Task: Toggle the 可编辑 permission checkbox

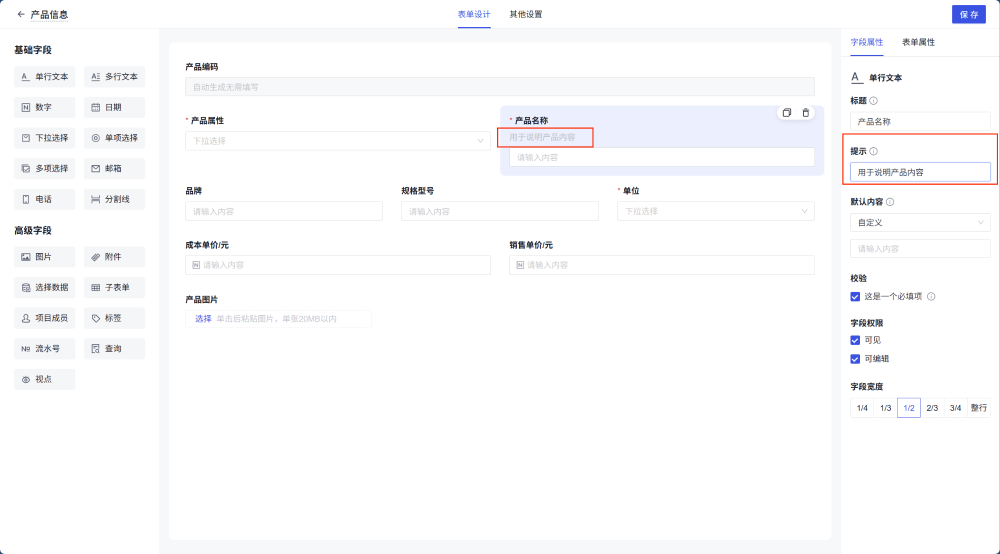Action: (855, 358)
